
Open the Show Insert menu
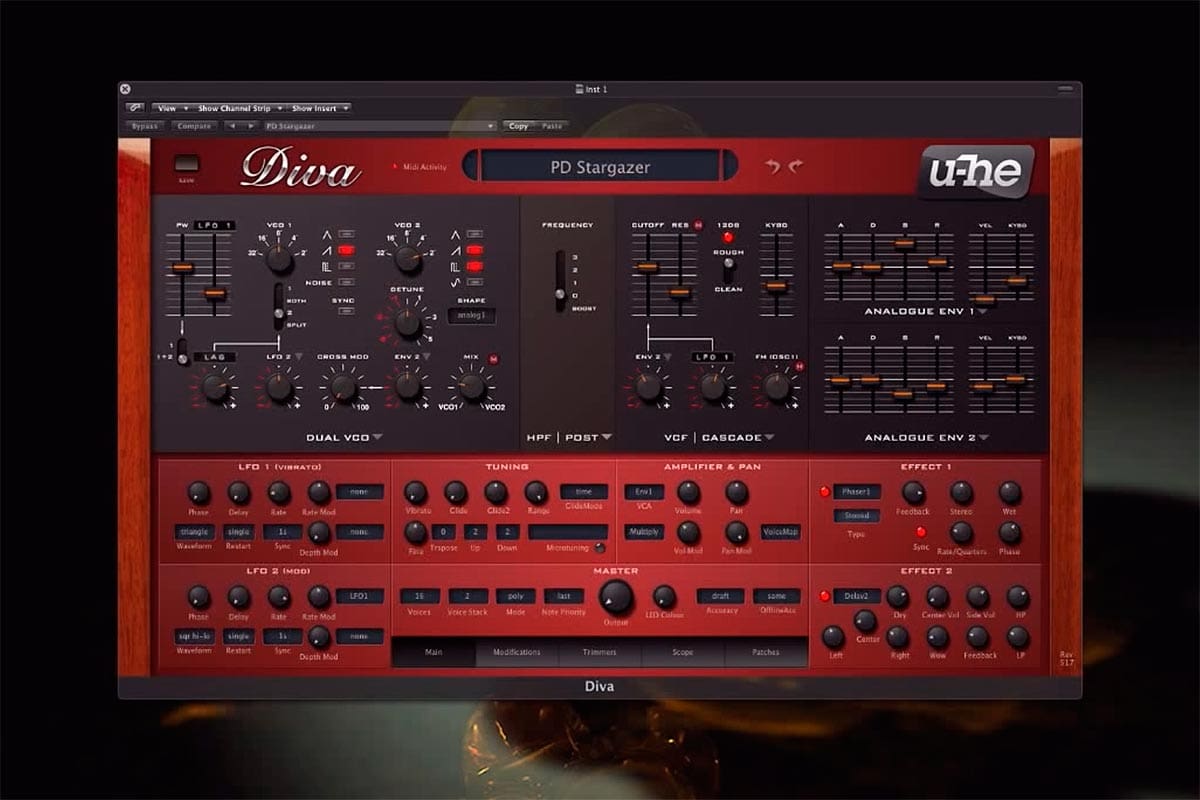click(320, 108)
